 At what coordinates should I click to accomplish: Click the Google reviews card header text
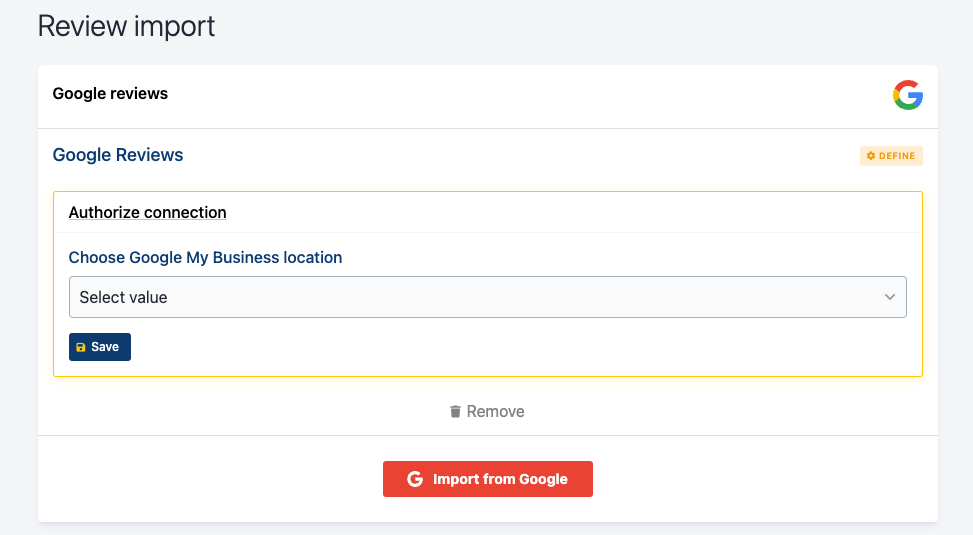[110, 94]
